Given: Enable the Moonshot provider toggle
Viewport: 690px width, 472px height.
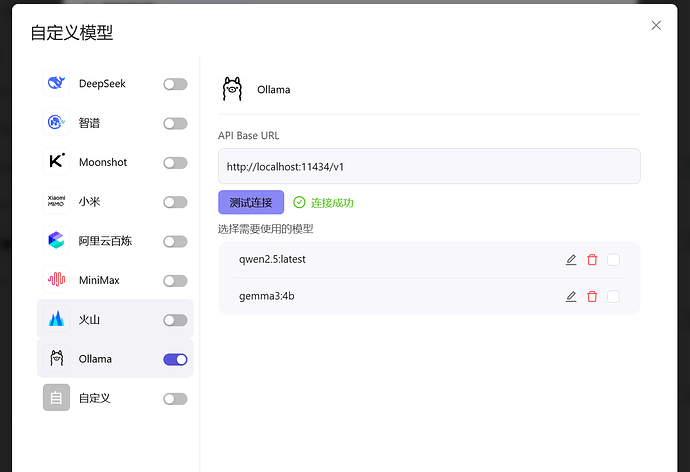Looking at the screenshot, I should coord(175,162).
